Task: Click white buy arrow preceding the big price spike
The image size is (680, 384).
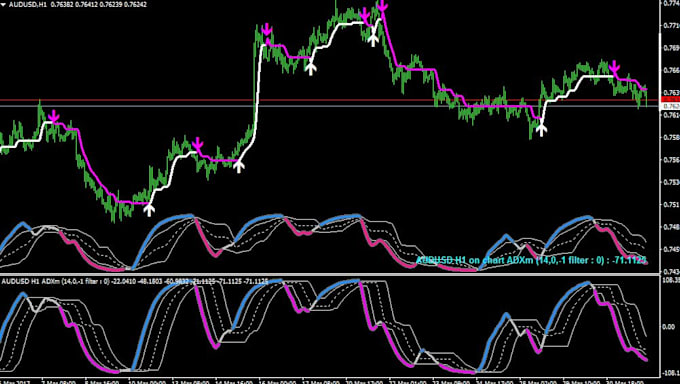Action: (239, 166)
